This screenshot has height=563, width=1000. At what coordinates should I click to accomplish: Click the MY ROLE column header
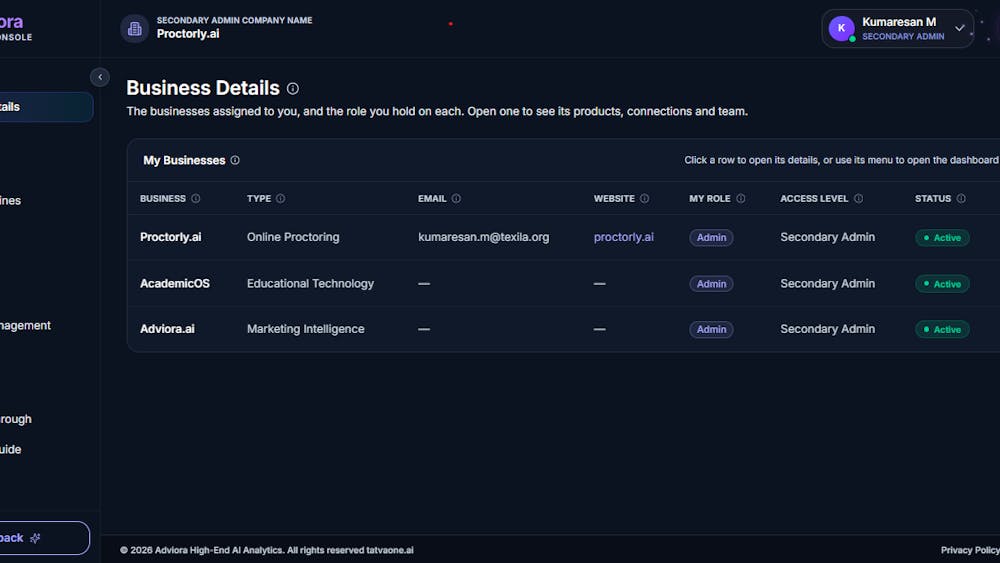[710, 198]
